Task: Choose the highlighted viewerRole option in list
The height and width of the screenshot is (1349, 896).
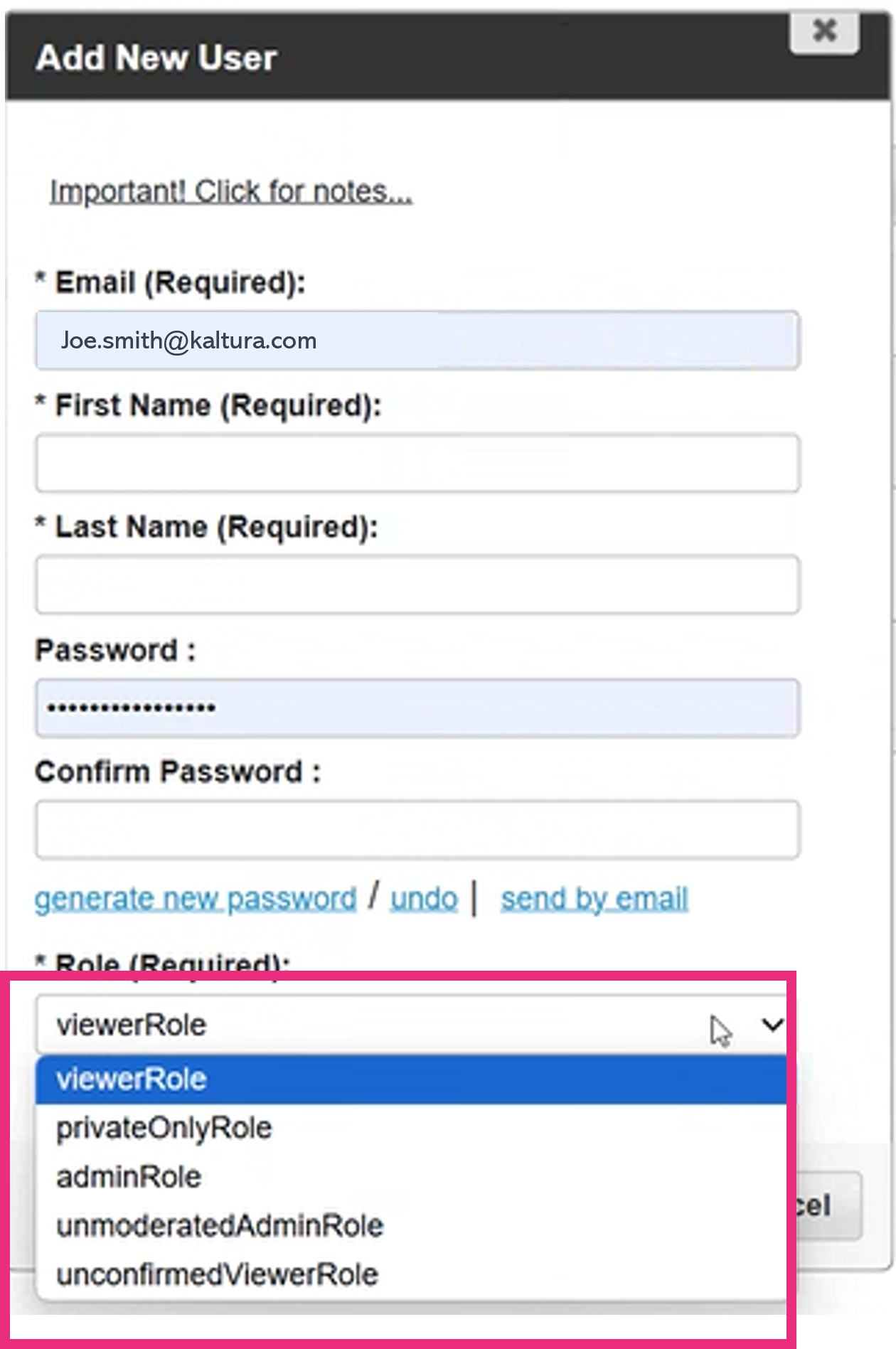Action: click(411, 1079)
